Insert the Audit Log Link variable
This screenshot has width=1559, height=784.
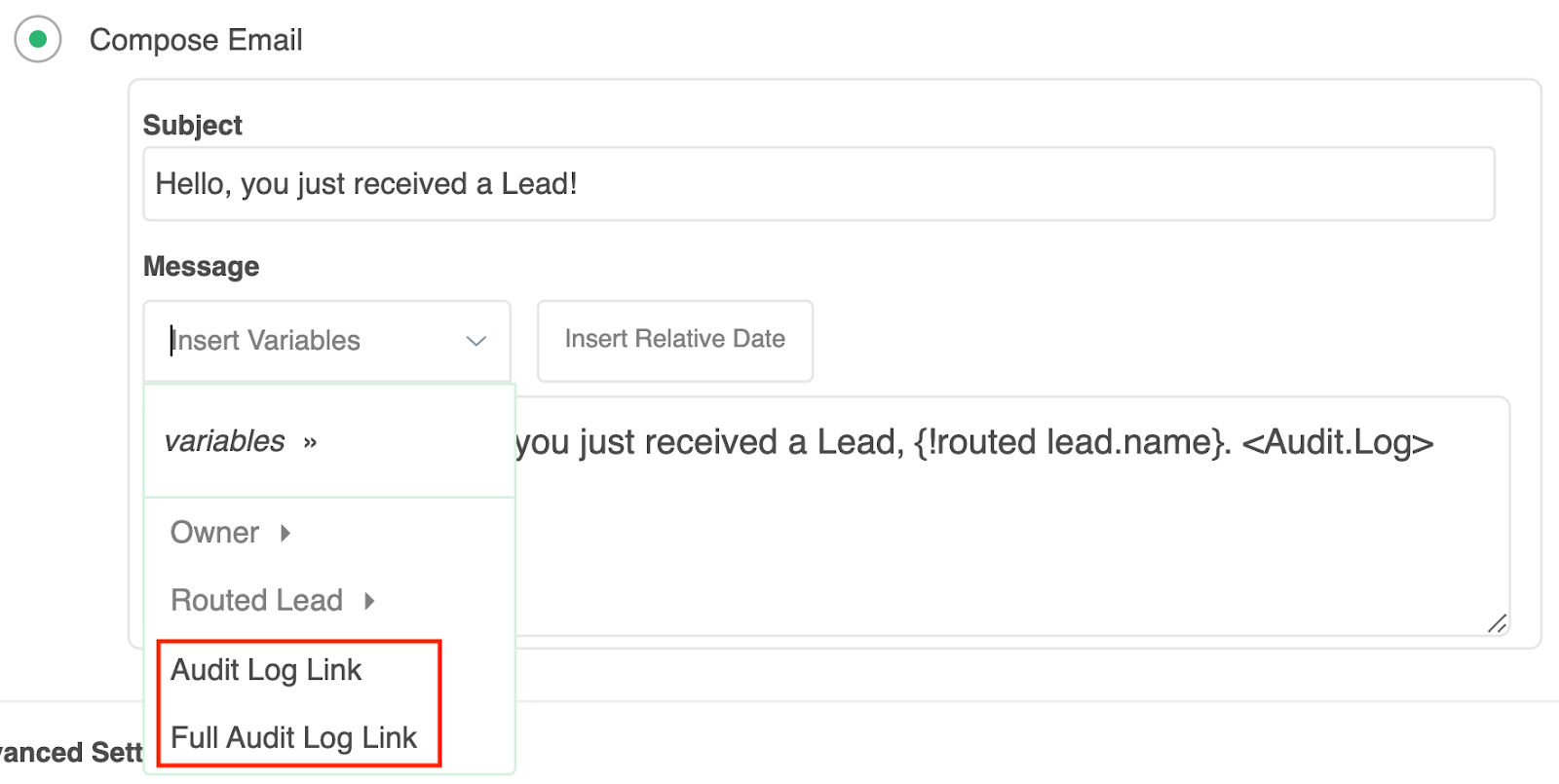pyautogui.click(x=266, y=669)
